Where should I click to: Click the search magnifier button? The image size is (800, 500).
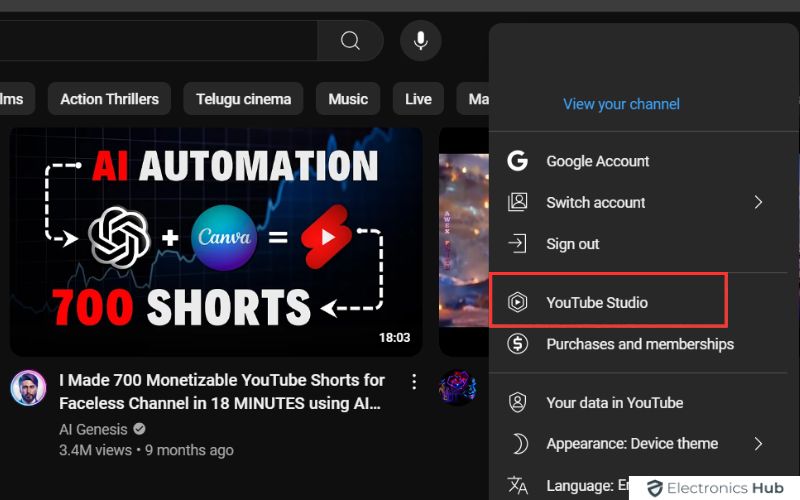350,40
